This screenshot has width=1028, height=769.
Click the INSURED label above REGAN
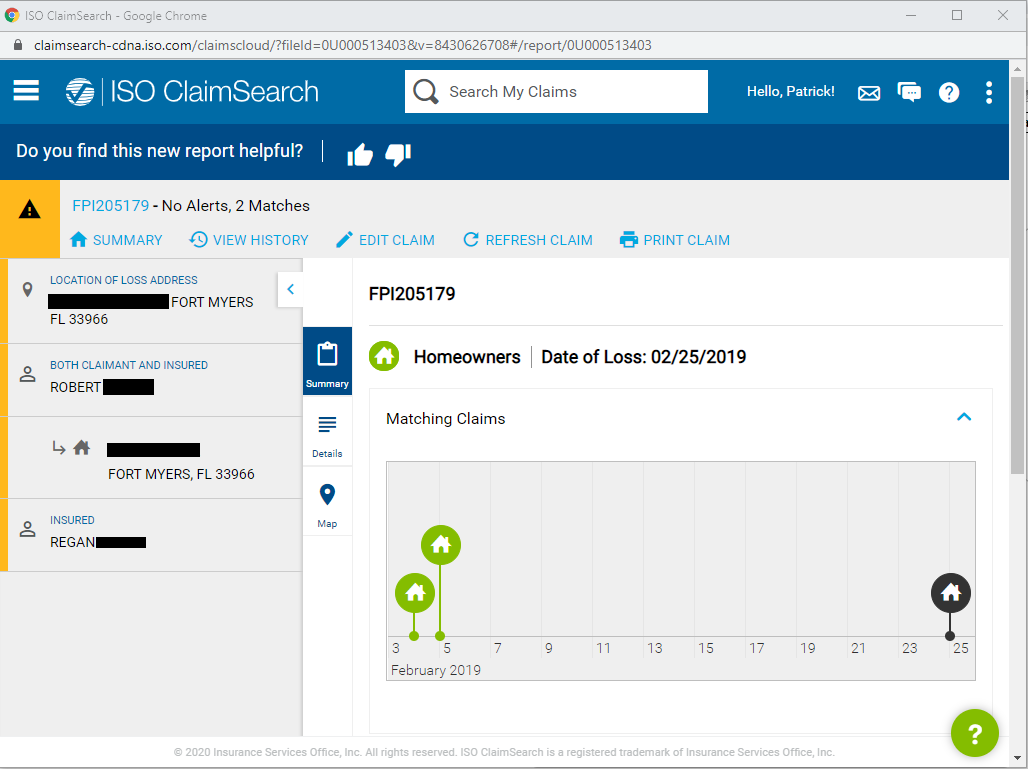coord(72,520)
